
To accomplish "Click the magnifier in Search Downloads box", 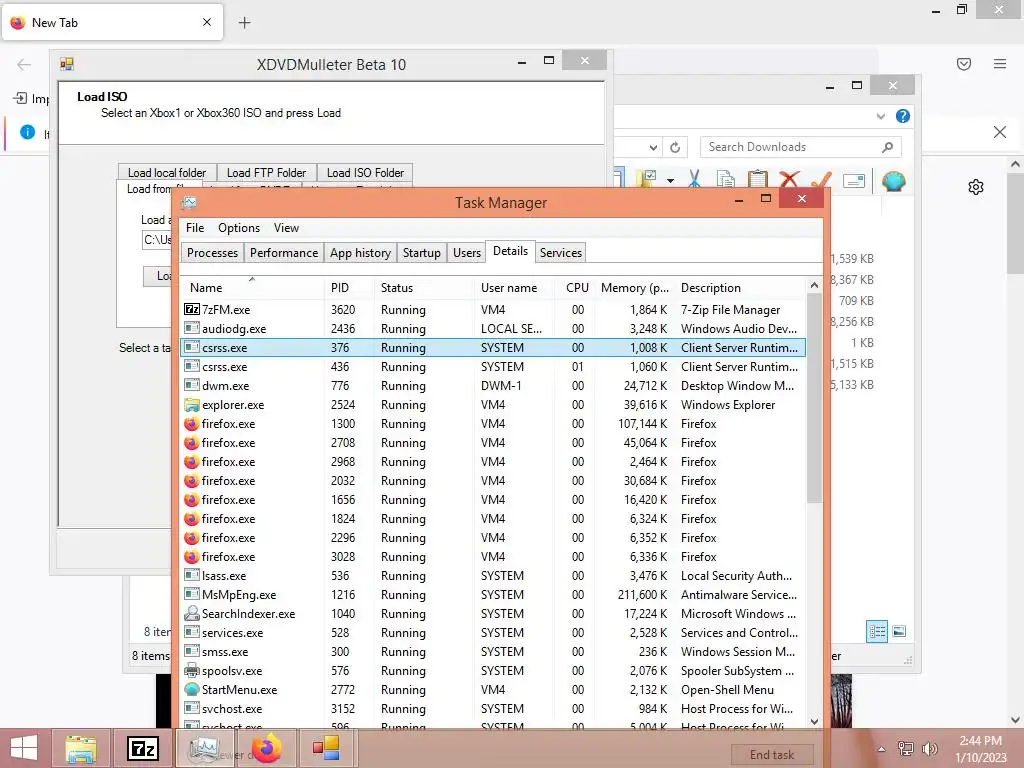I will coord(887,147).
